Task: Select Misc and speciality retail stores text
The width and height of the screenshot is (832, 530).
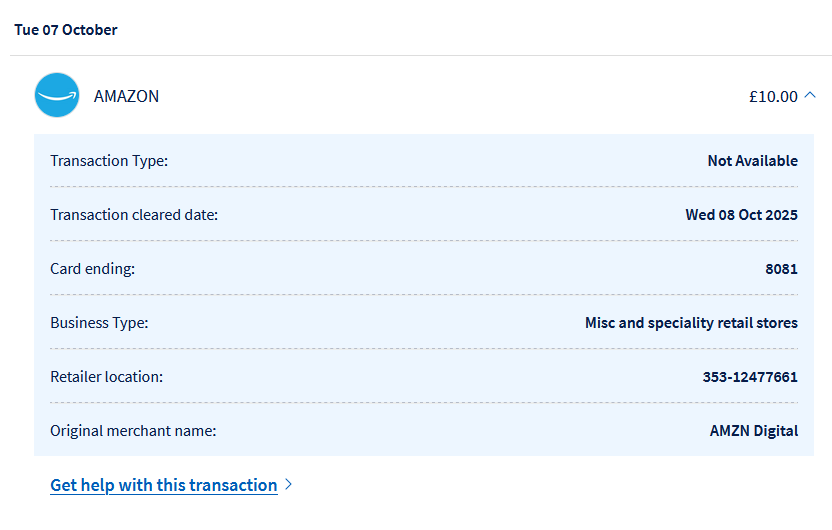Action: click(x=691, y=323)
